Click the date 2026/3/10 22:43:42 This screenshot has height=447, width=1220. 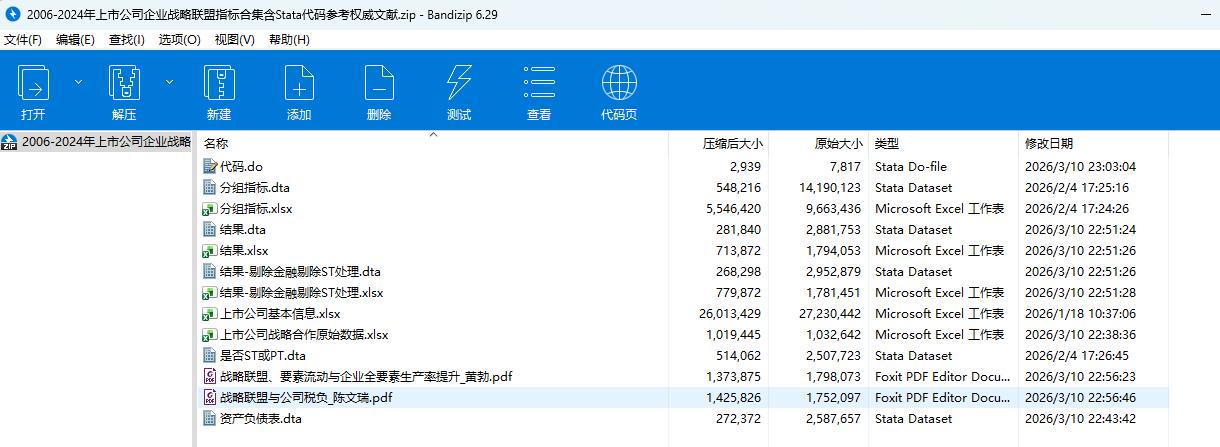tap(1080, 419)
